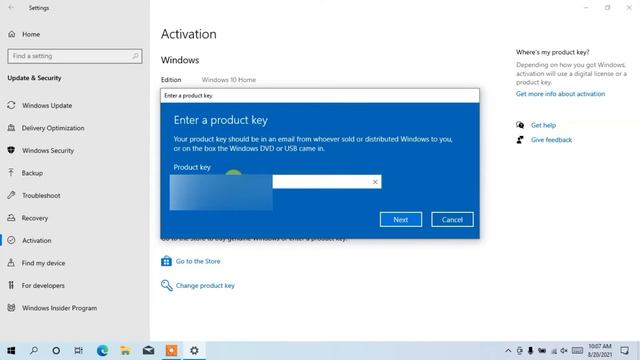Click the 'Windows 10 Home' edition text
640x360 pixels.
click(229, 80)
